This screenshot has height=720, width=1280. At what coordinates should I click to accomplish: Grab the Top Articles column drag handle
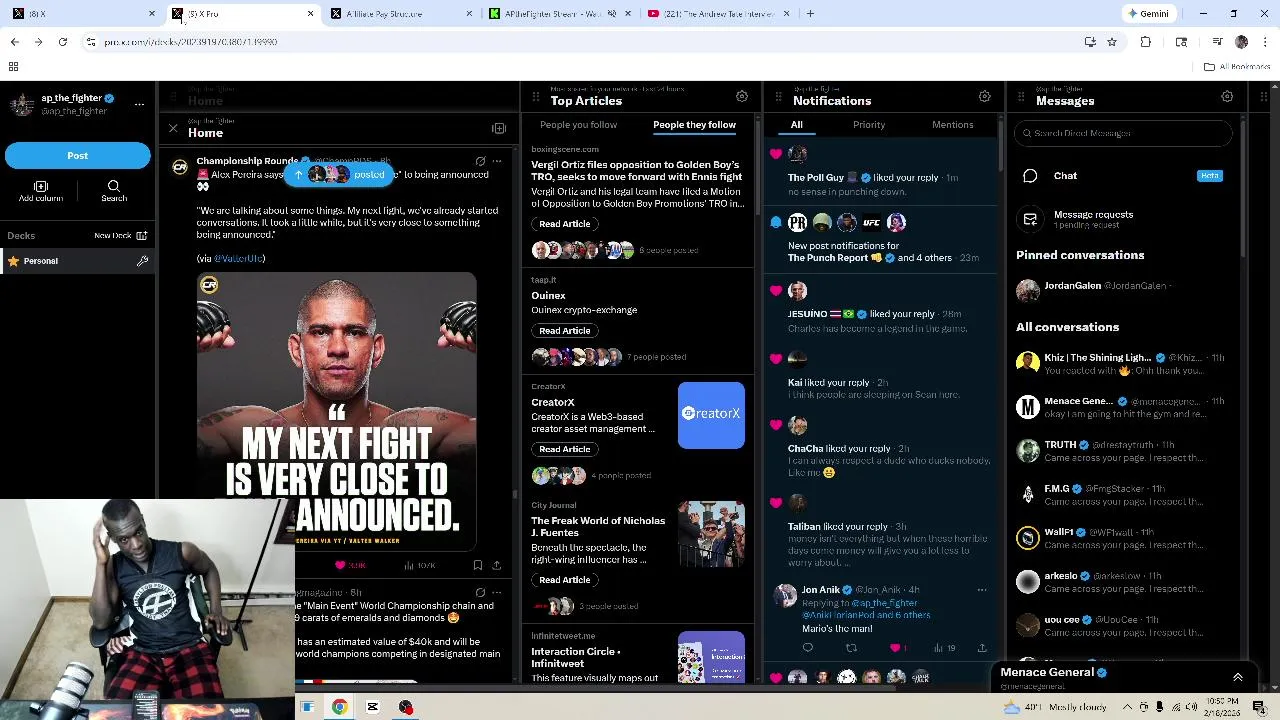point(535,97)
